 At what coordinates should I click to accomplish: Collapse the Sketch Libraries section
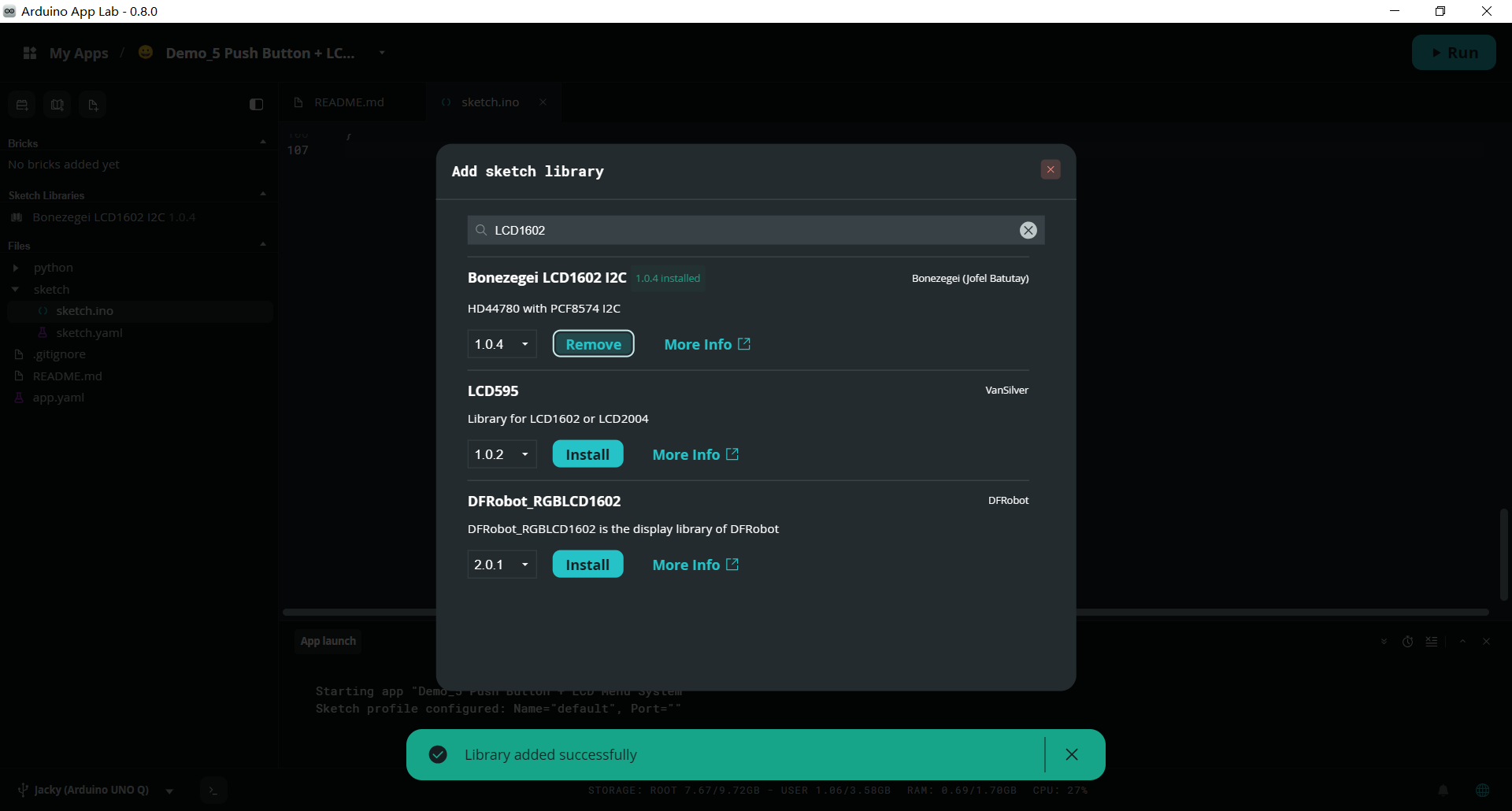[x=263, y=194]
